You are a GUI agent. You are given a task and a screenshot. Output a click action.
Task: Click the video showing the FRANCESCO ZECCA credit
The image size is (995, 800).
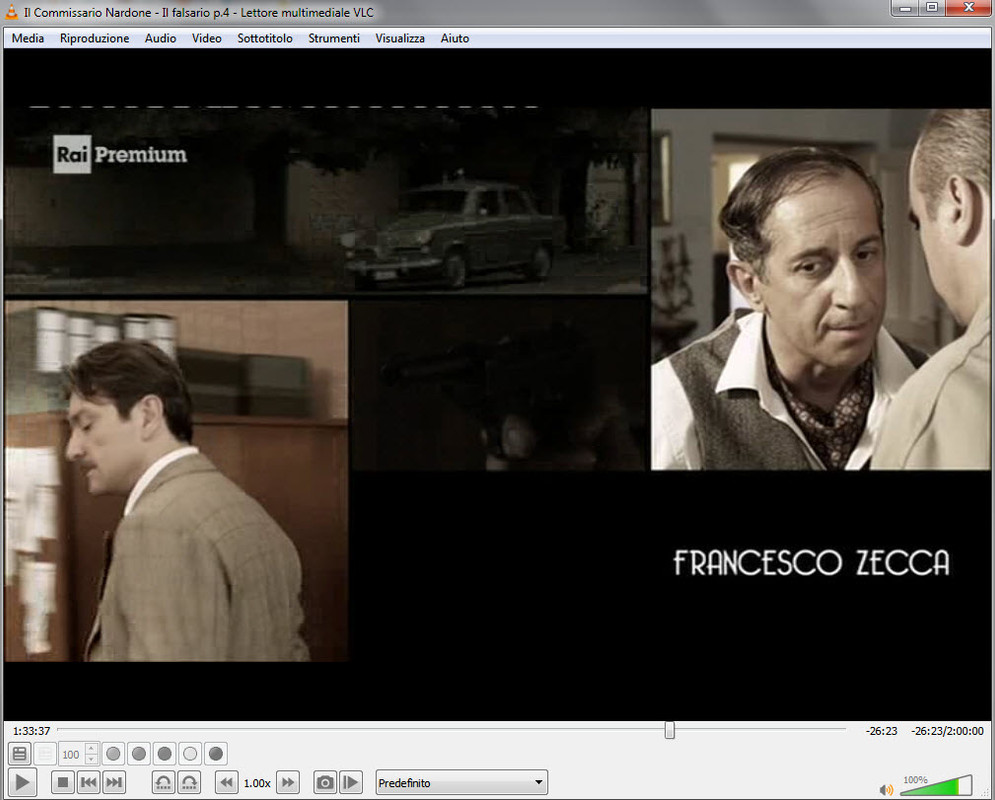click(x=497, y=384)
